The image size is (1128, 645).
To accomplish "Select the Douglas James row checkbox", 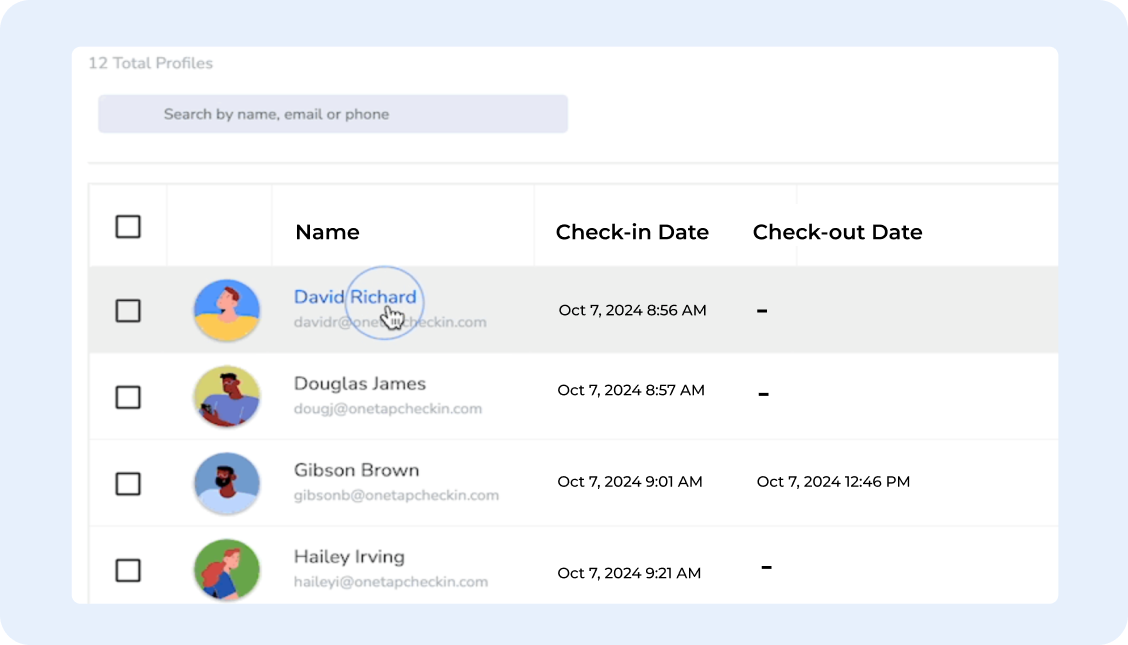I will tap(128, 398).
